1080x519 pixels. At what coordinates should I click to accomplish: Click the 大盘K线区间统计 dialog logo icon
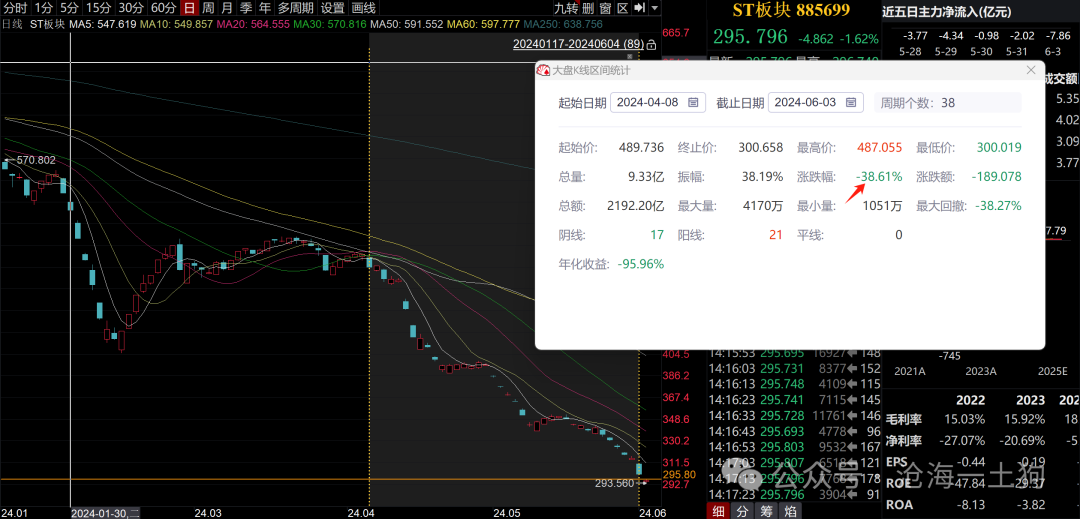(544, 70)
